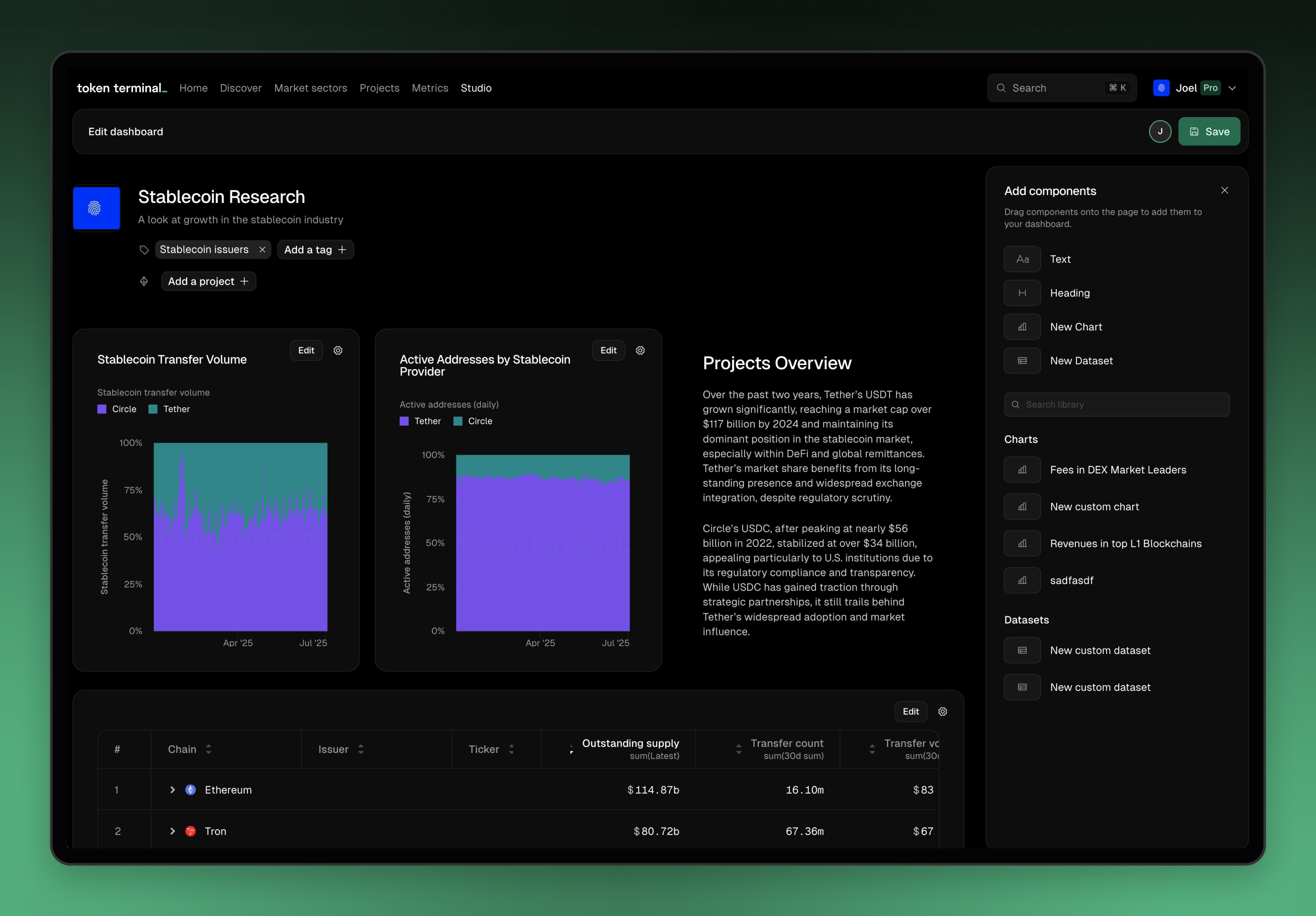
Task: Toggle Tether legend in Active Addresses chart
Action: [420, 421]
